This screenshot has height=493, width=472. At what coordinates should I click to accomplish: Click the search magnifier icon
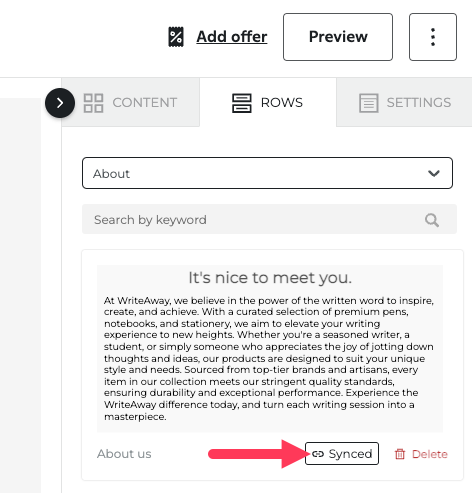[x=432, y=220]
